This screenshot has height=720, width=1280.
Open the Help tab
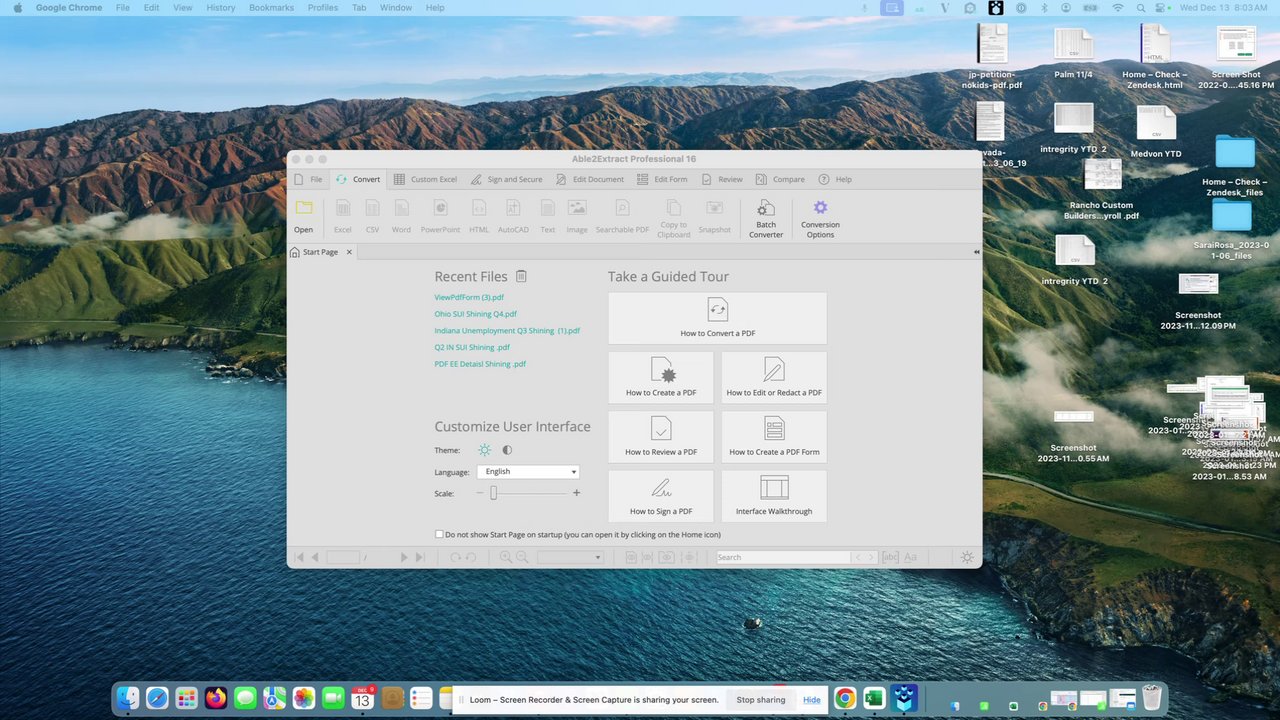click(835, 179)
